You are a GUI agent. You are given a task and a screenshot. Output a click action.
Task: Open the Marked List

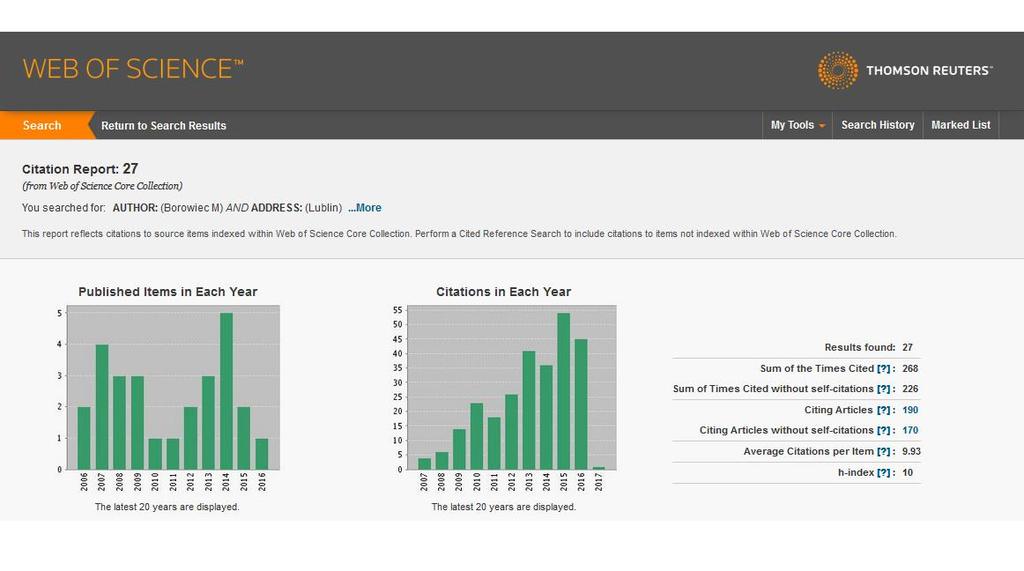pyautogui.click(x=961, y=125)
